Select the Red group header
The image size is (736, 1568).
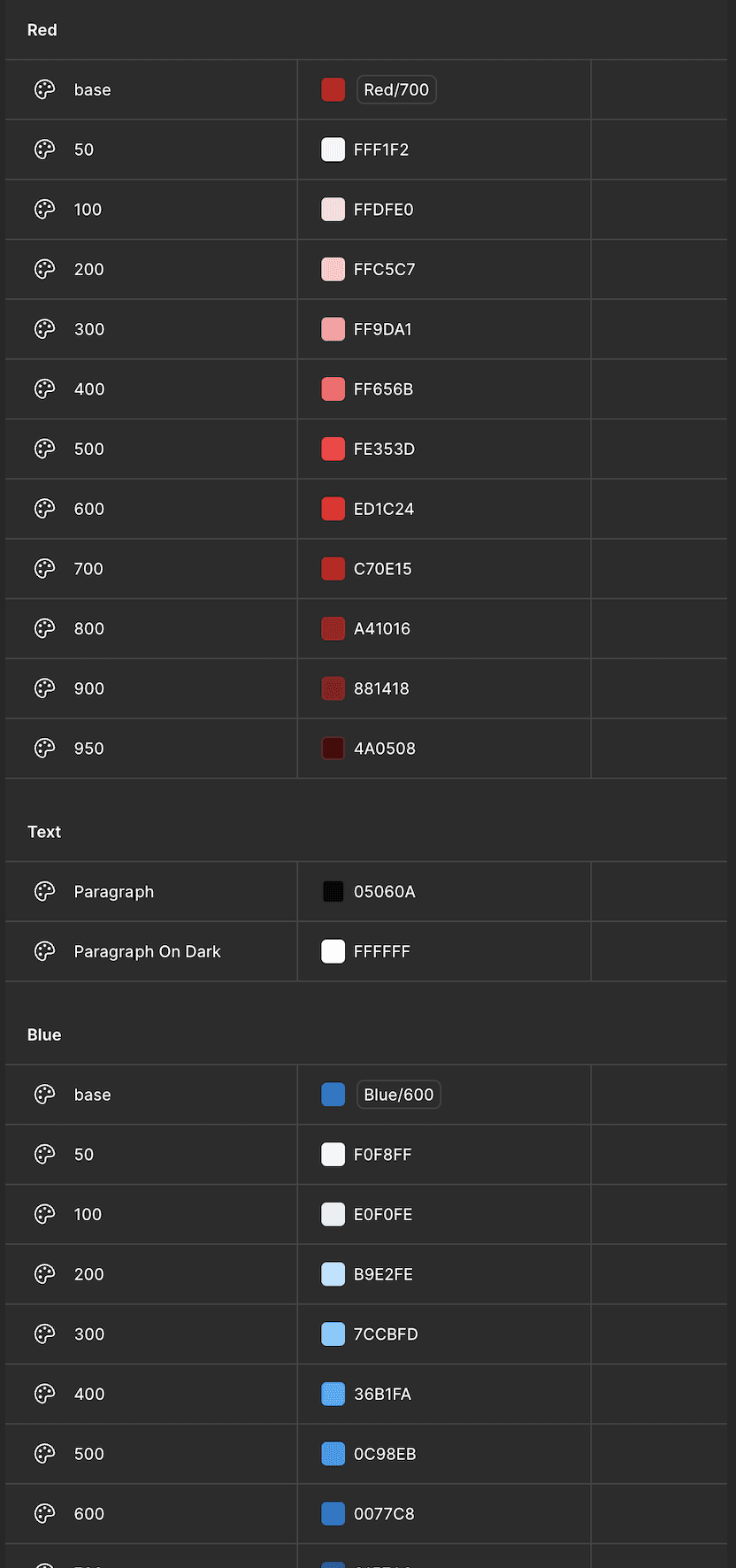click(x=42, y=30)
